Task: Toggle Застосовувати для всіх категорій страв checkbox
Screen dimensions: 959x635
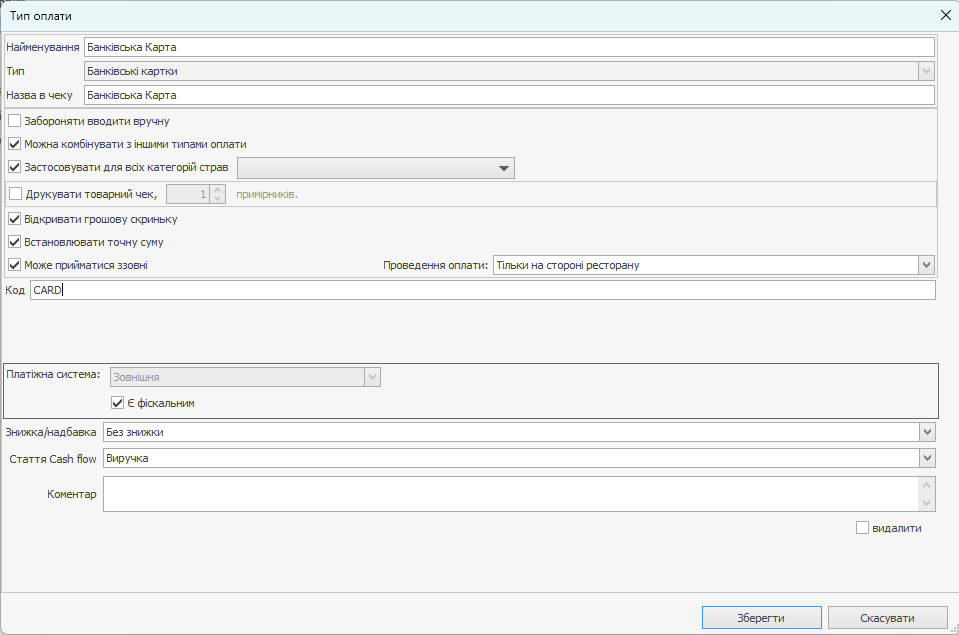Action: pyautogui.click(x=14, y=167)
